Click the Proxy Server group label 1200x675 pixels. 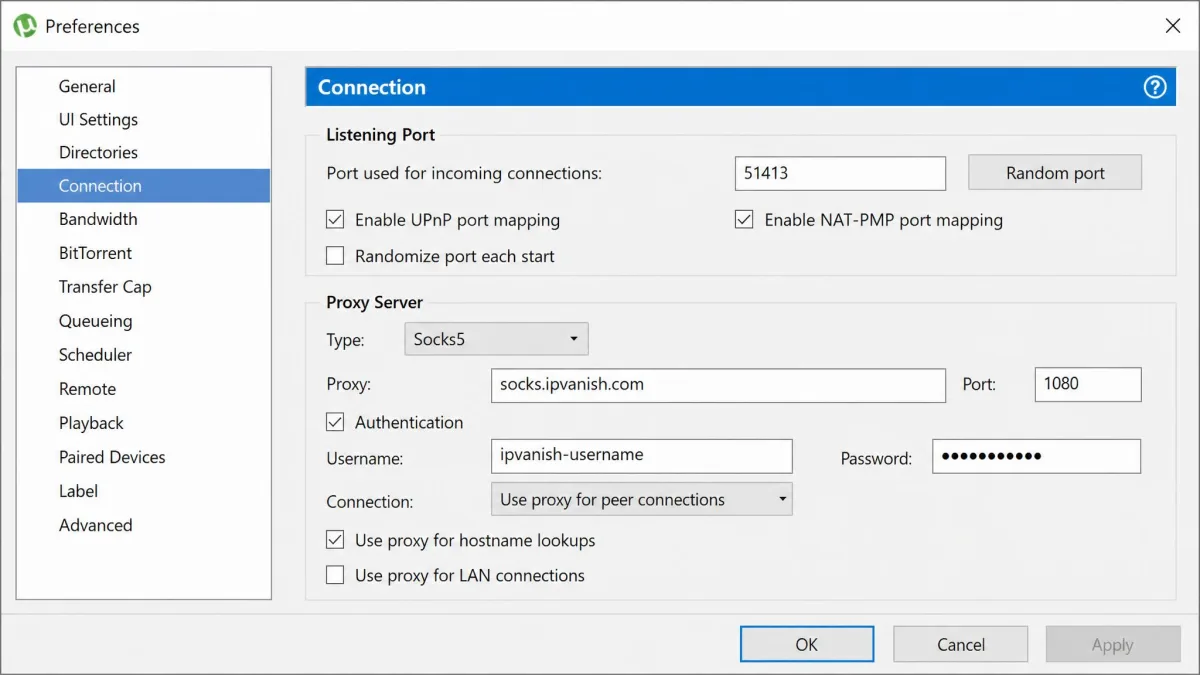(x=375, y=302)
